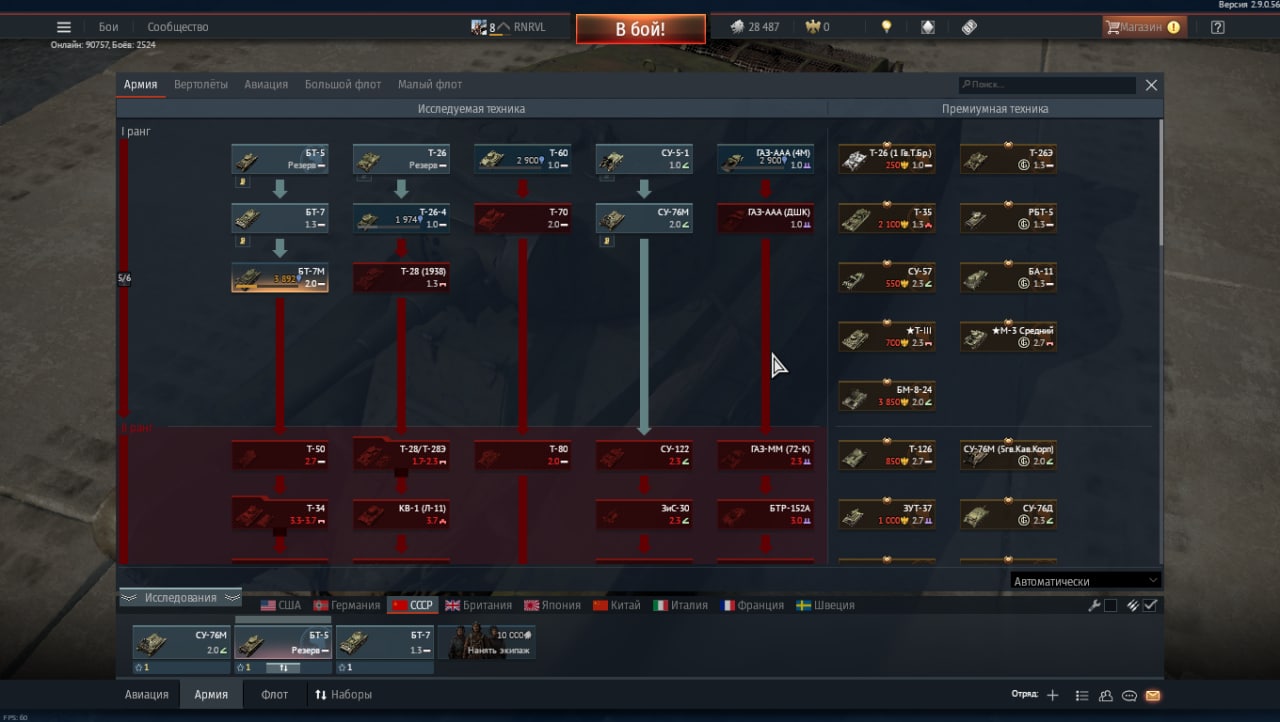Select premium Т-26Э tank
Image resolution: width=1280 pixels, height=722 pixels.
tap(1009, 159)
